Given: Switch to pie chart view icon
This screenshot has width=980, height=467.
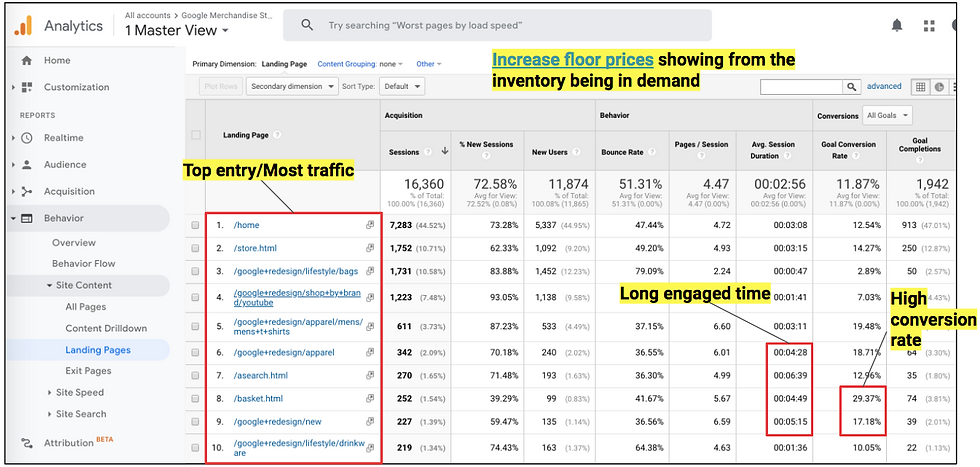Looking at the screenshot, I should click(939, 87).
